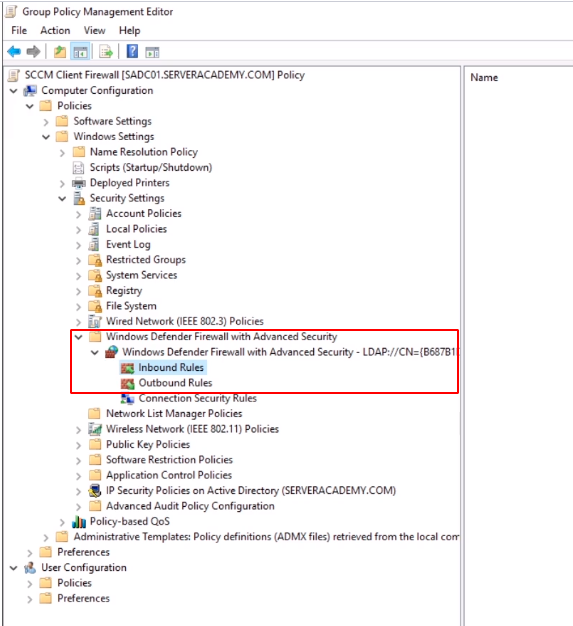
Task: Collapse the User Configuration node
Action: 14,568
